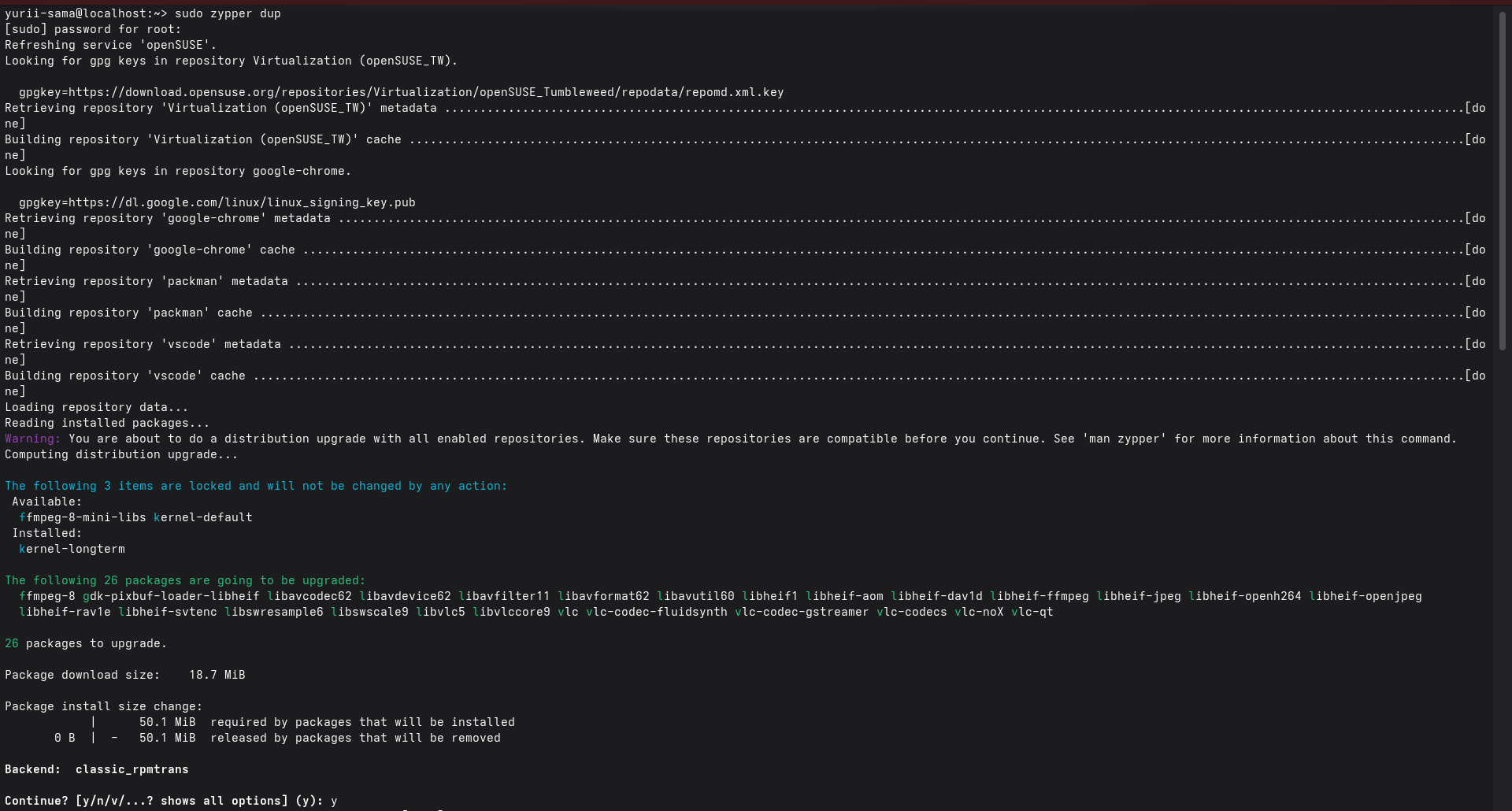Click the 'libavdevice62' package name

click(405, 596)
